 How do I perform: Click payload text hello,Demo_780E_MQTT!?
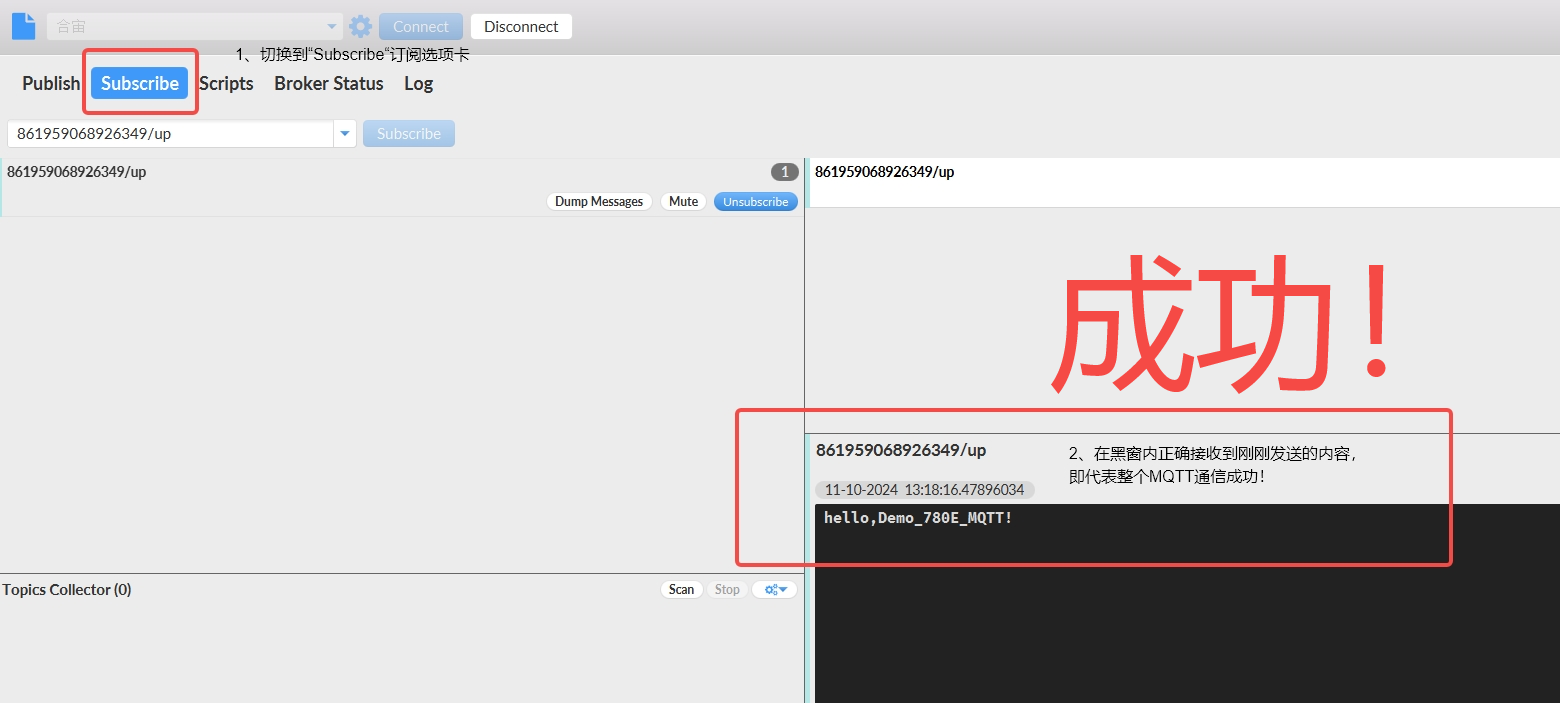tap(918, 517)
